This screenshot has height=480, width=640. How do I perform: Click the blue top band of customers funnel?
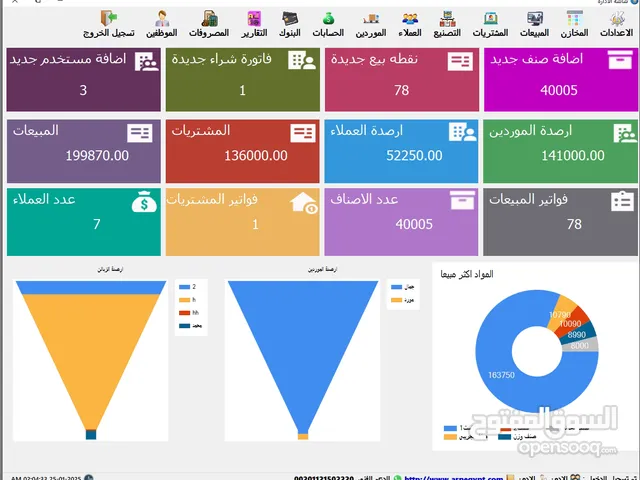[x=91, y=287]
